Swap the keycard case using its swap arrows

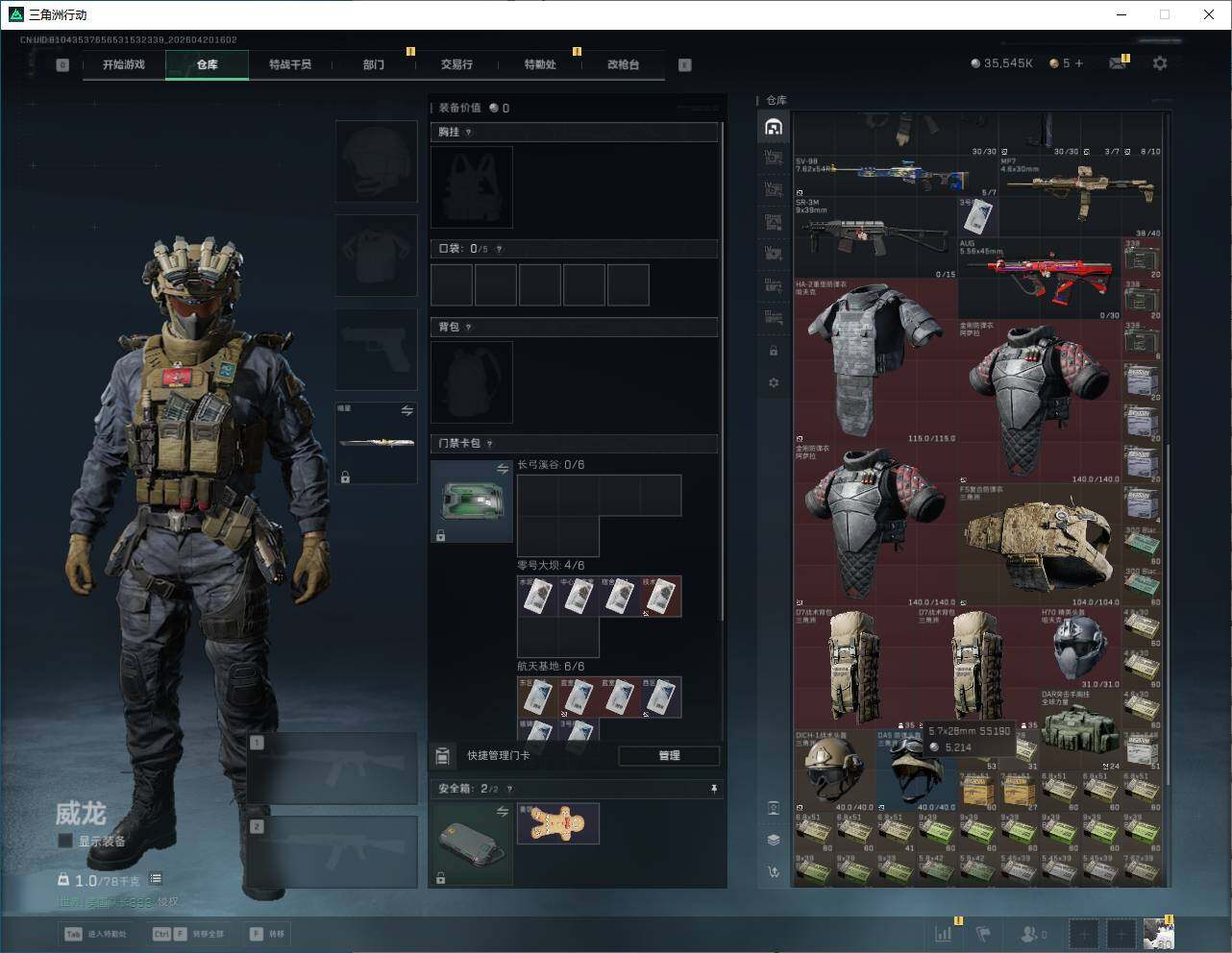502,469
